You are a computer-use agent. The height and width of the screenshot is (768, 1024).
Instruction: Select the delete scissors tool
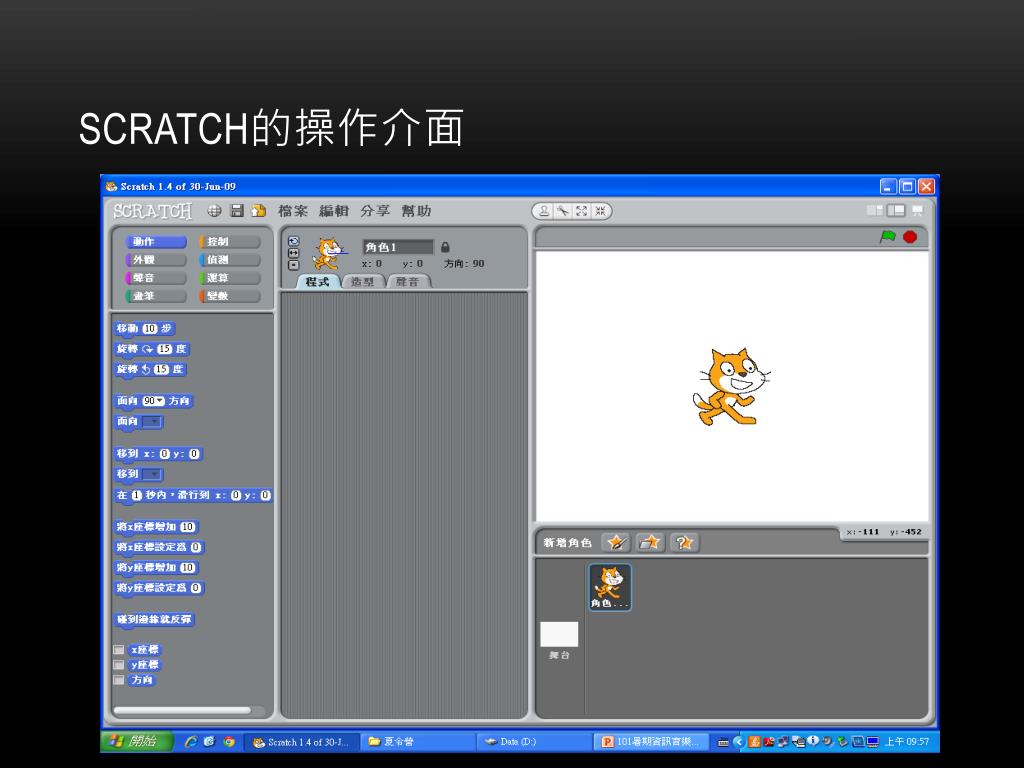[x=562, y=211]
